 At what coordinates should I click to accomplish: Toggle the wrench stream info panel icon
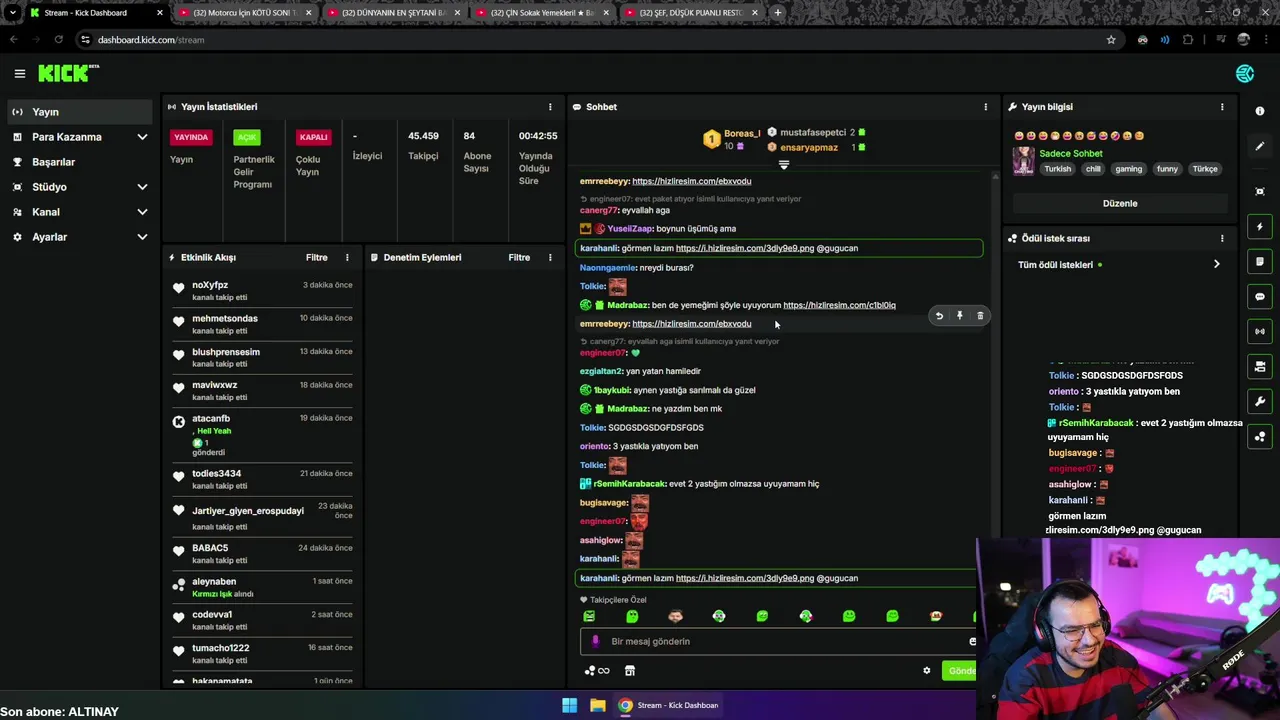[1260, 402]
